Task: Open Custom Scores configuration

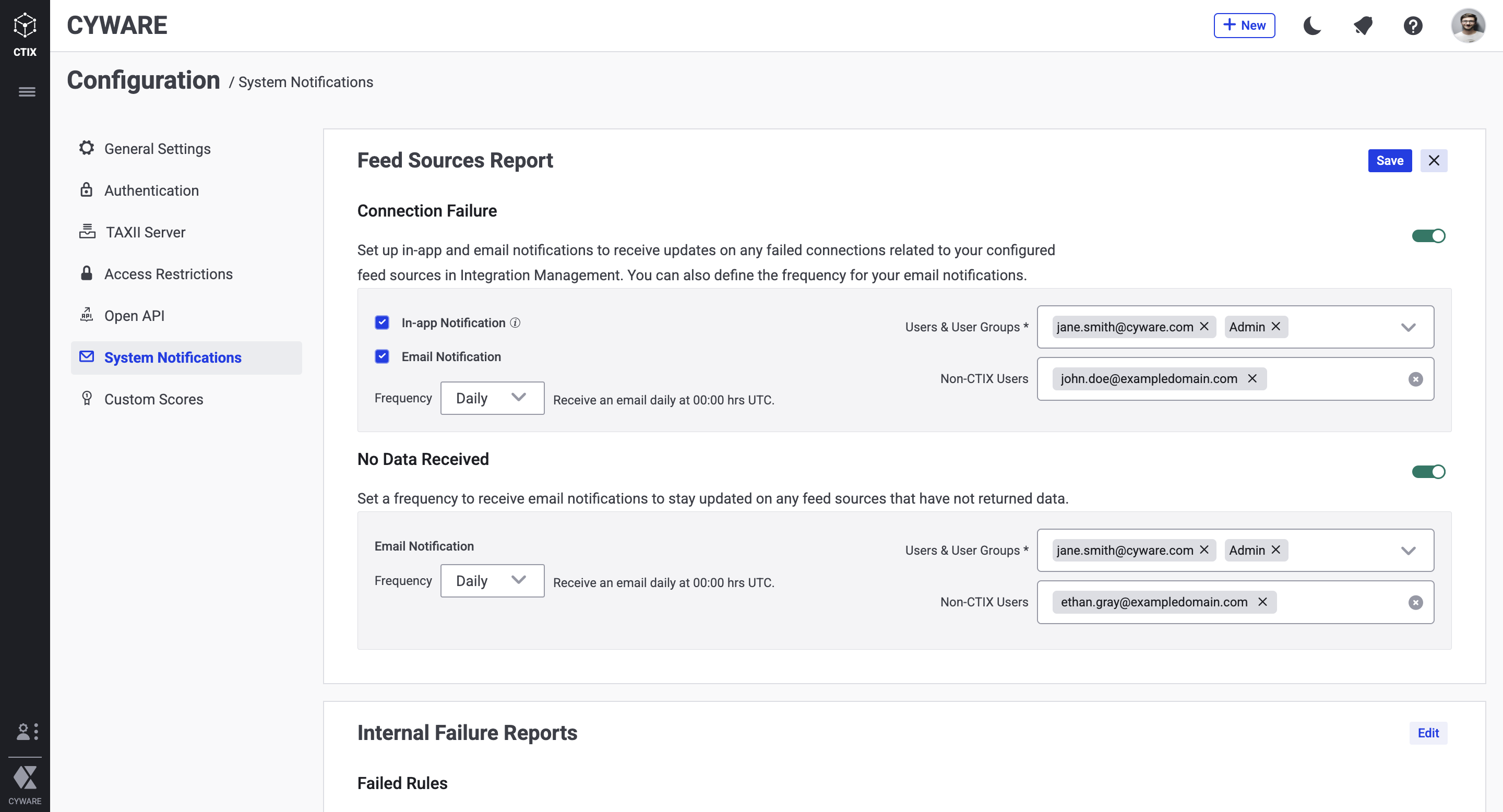Action: [x=153, y=399]
